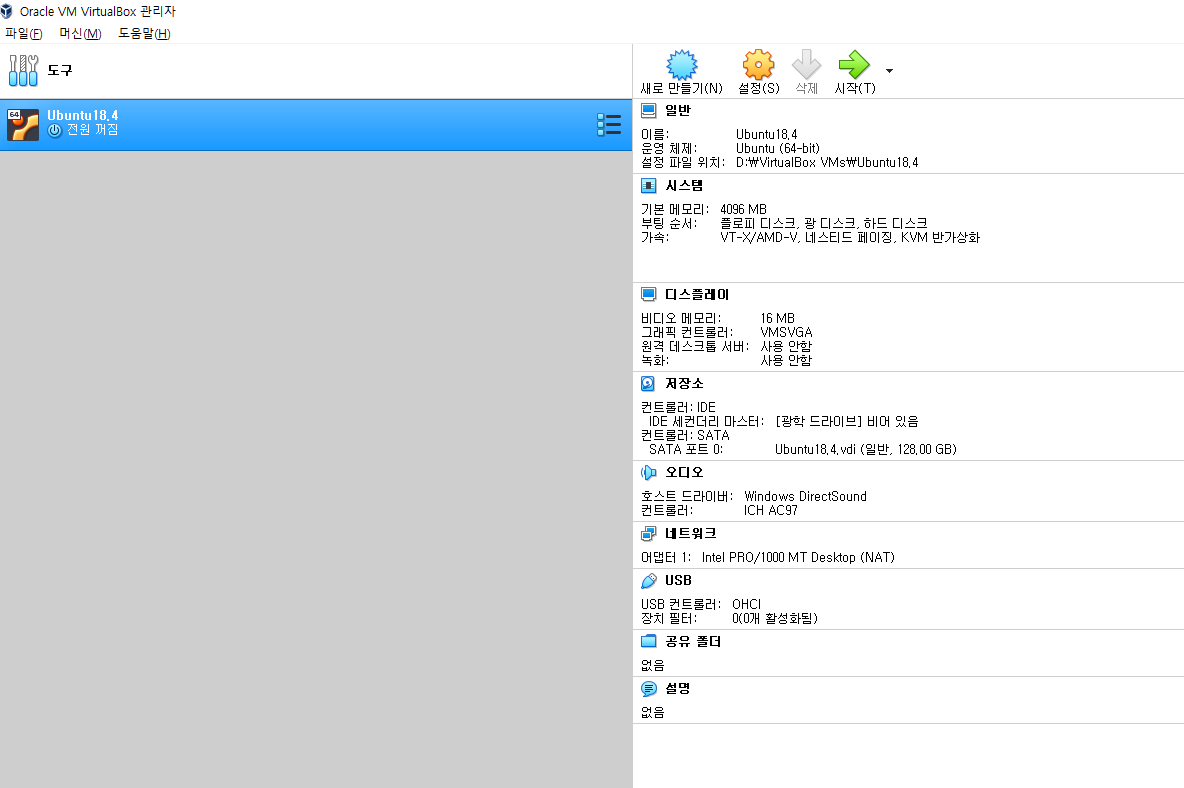Click the USB section icon
1184x788 pixels.
pos(649,580)
